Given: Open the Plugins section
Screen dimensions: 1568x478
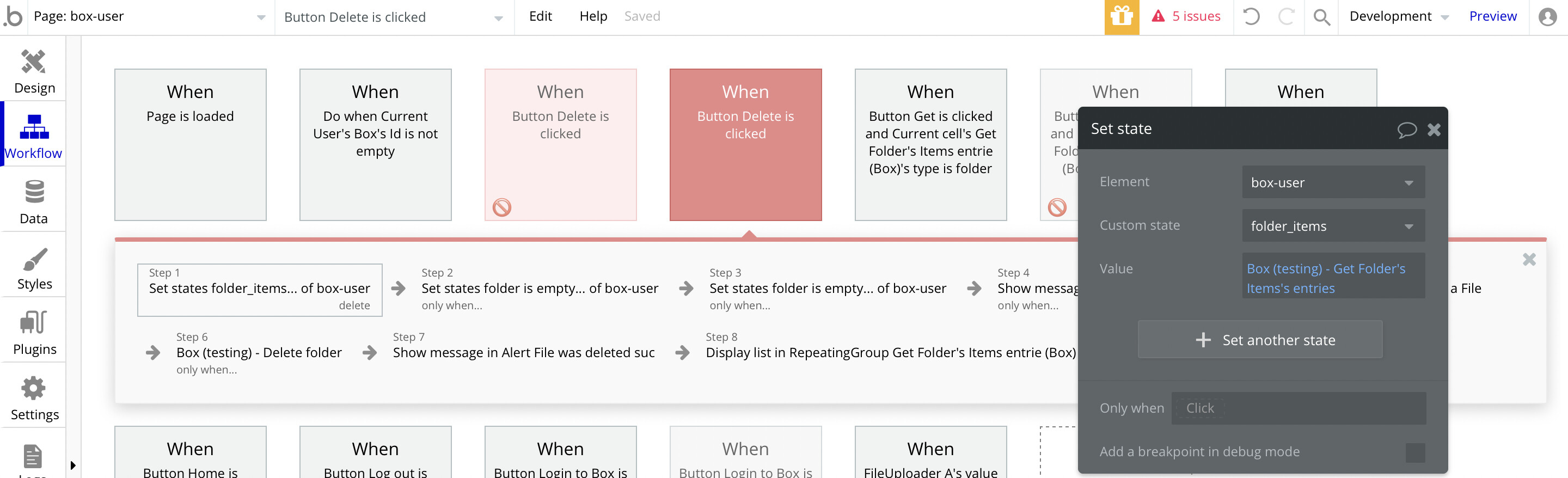Looking at the screenshot, I should coord(34,333).
